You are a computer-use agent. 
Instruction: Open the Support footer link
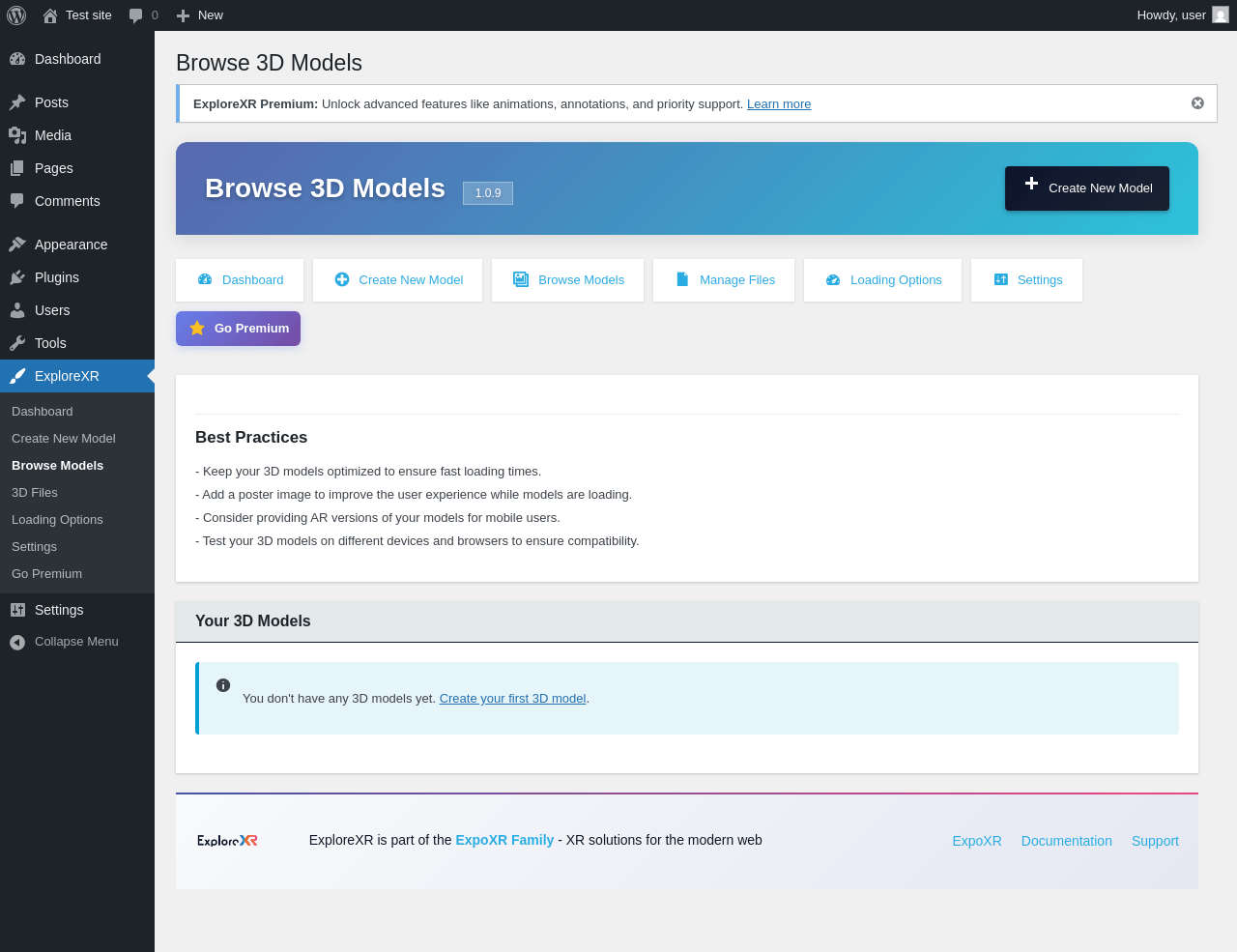point(1155,841)
